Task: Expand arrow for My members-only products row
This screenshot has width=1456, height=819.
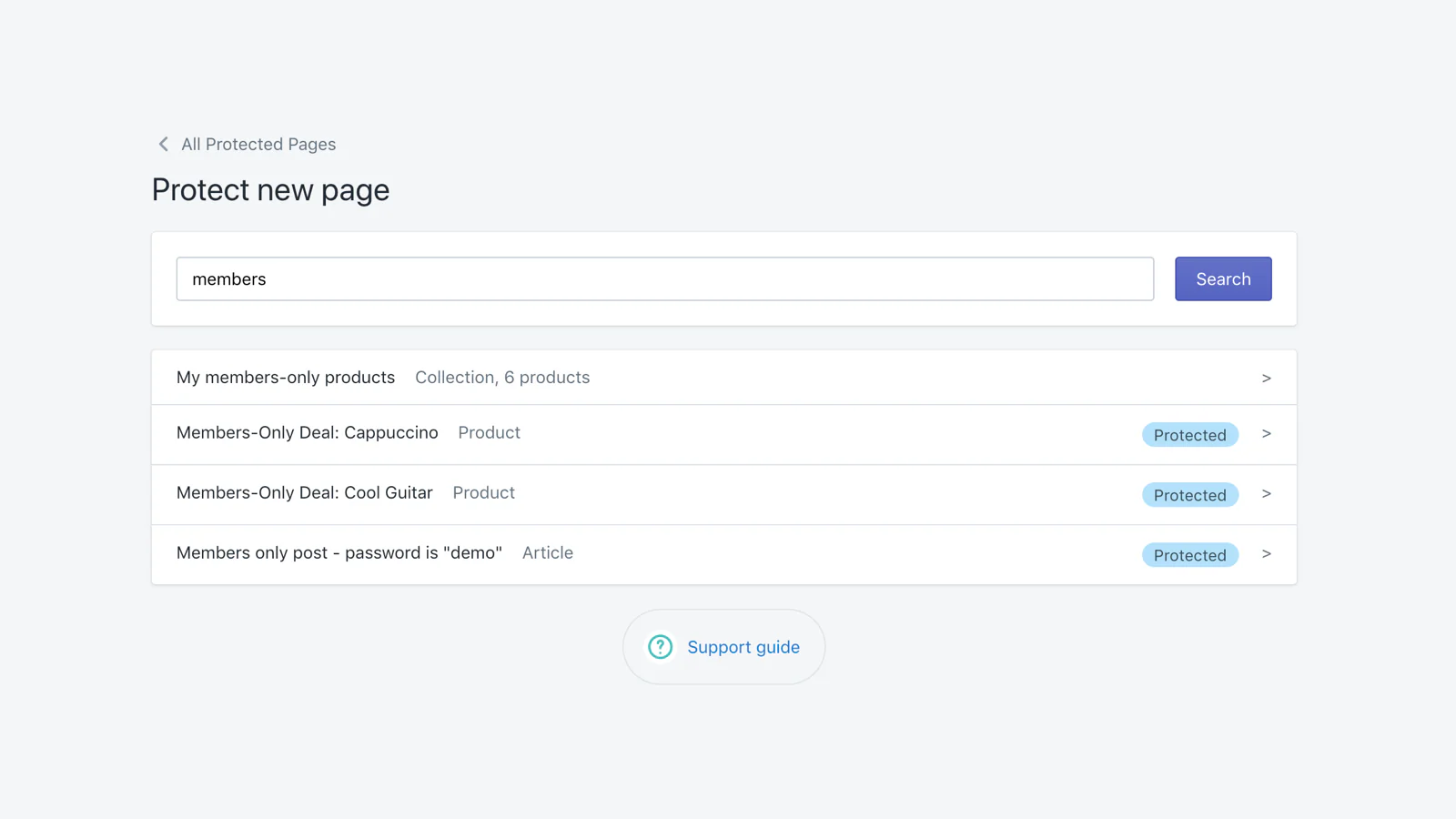Action: point(1266,378)
